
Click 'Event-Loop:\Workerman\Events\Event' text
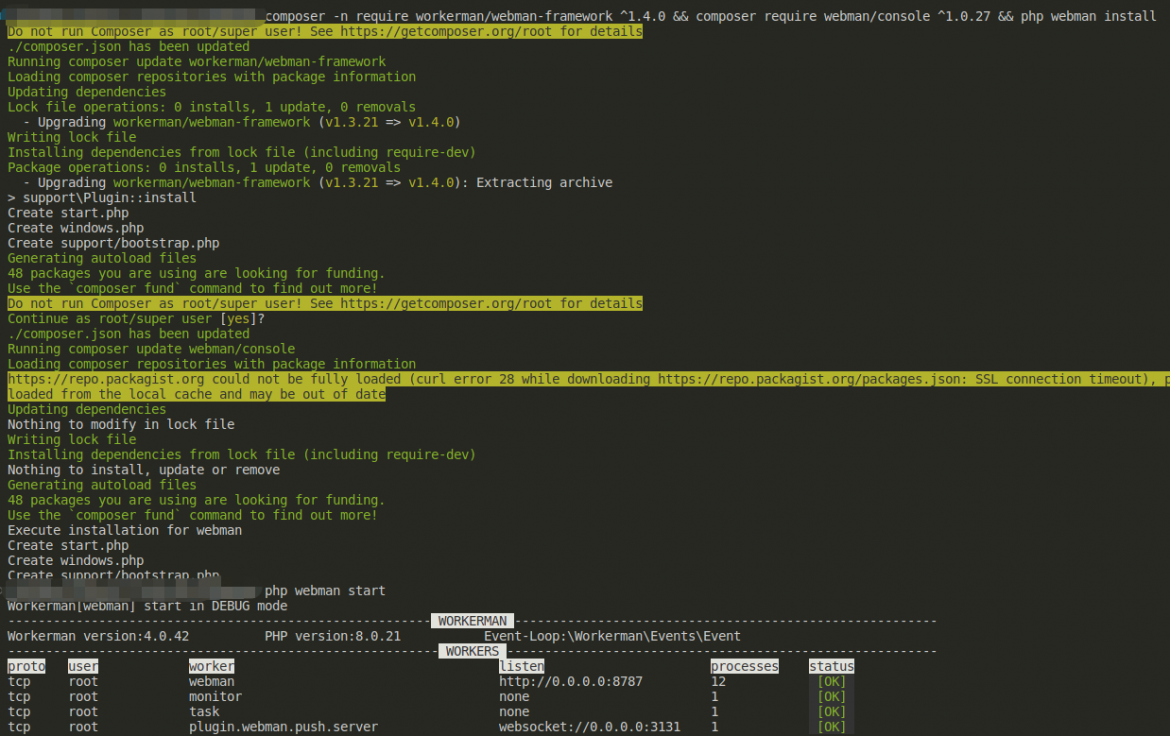[x=613, y=636]
